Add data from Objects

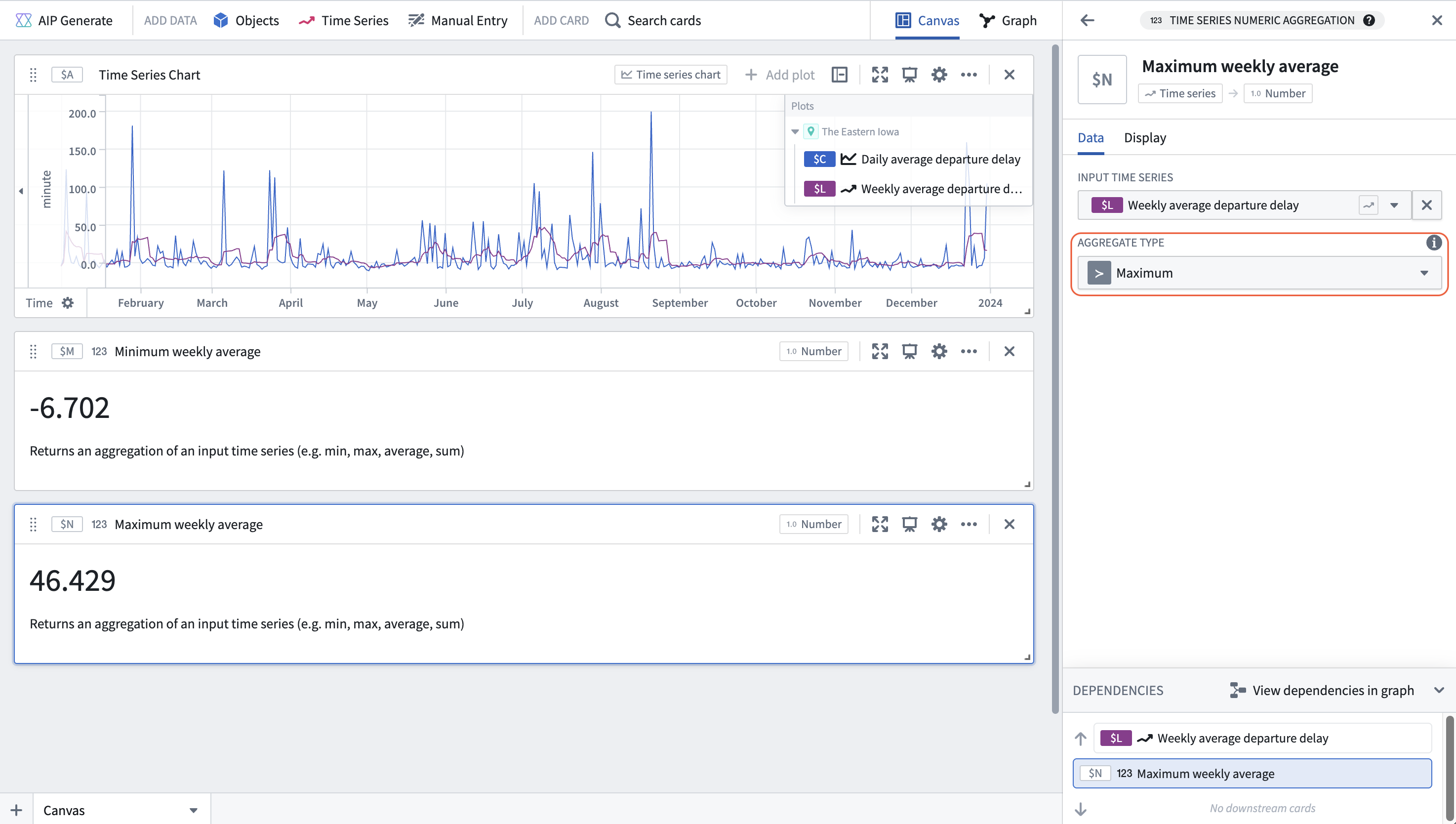(x=246, y=20)
